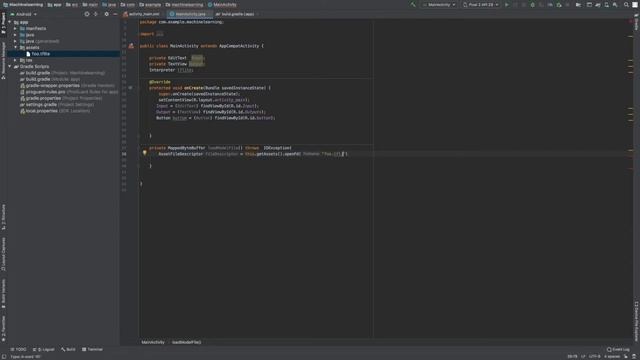Open the Terminal tool window tab
The width and height of the screenshot is (640, 360).
coord(92,349)
